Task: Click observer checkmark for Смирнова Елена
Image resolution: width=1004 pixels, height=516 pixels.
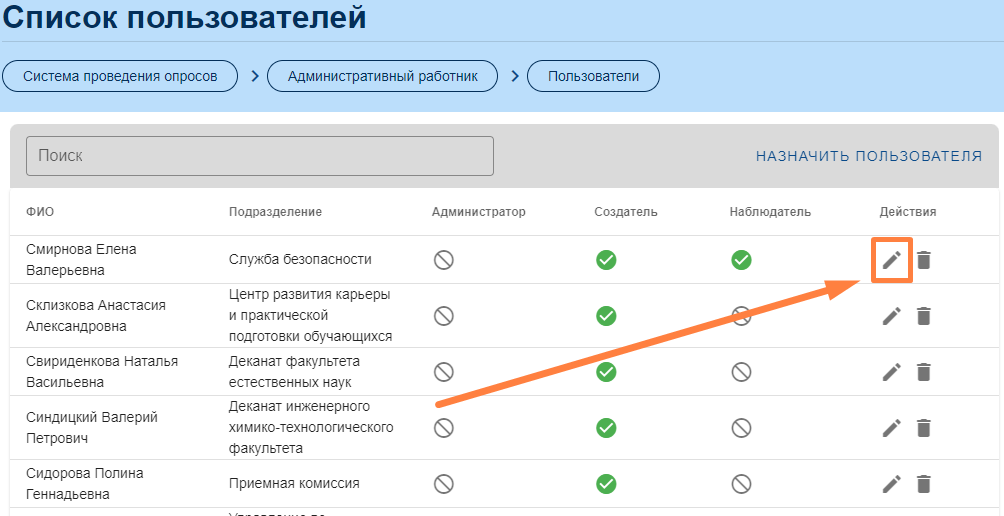Action: click(741, 260)
